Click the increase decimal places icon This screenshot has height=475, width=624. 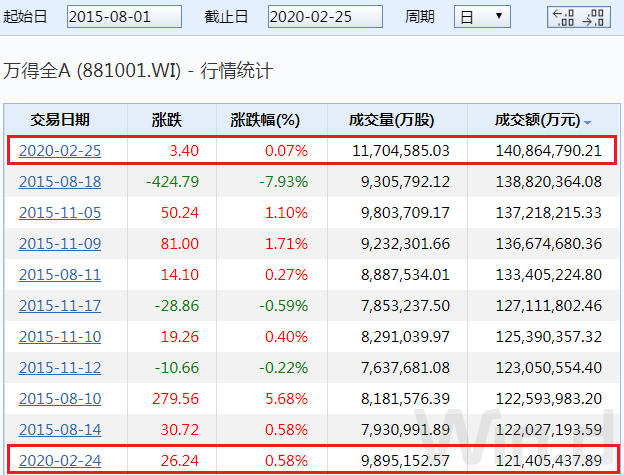pos(565,17)
